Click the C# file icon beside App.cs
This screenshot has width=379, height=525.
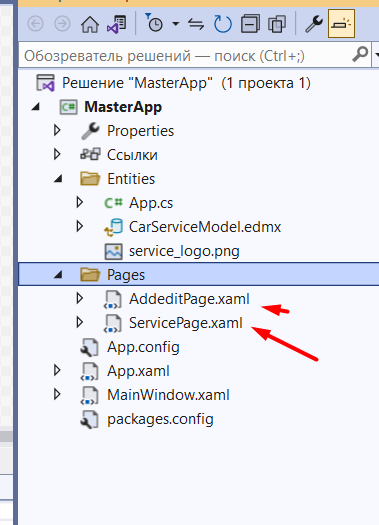tap(113, 203)
